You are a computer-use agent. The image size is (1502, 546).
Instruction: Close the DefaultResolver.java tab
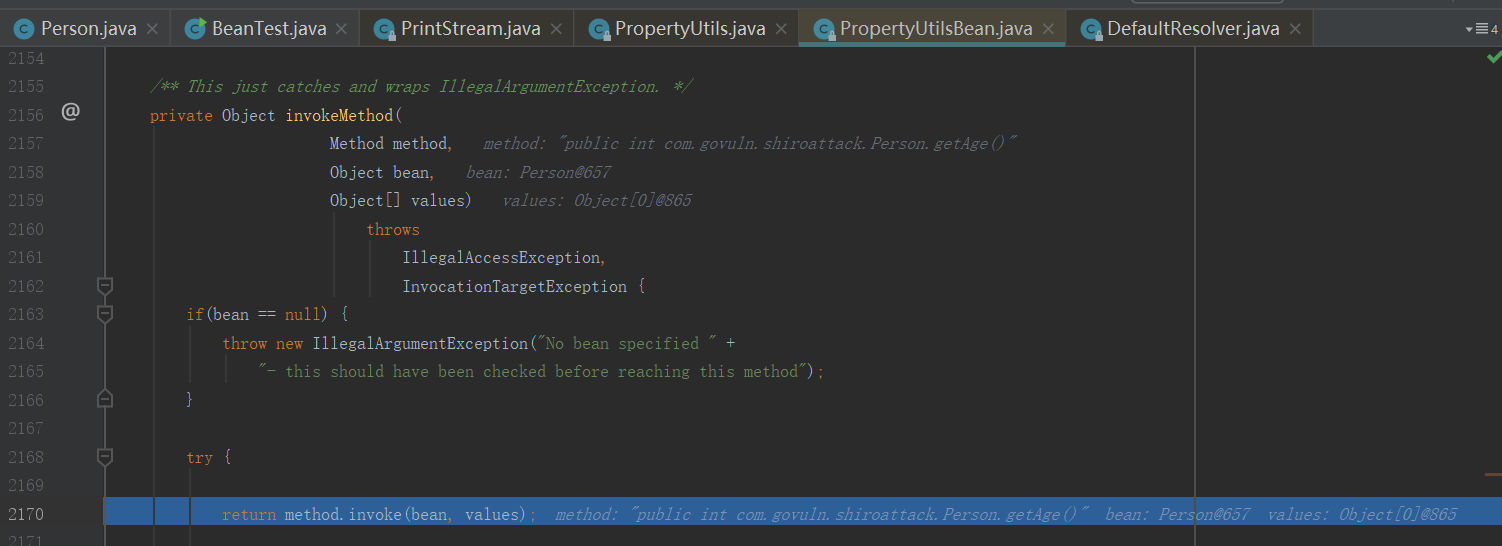(1295, 29)
